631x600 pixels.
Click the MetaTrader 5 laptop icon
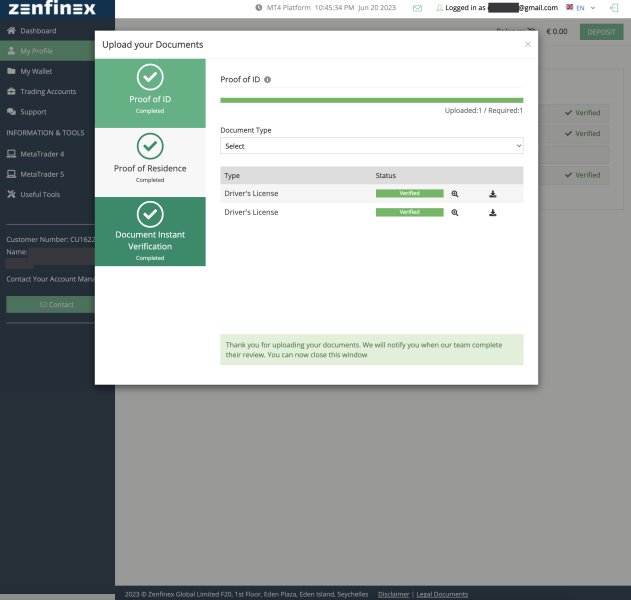11,174
